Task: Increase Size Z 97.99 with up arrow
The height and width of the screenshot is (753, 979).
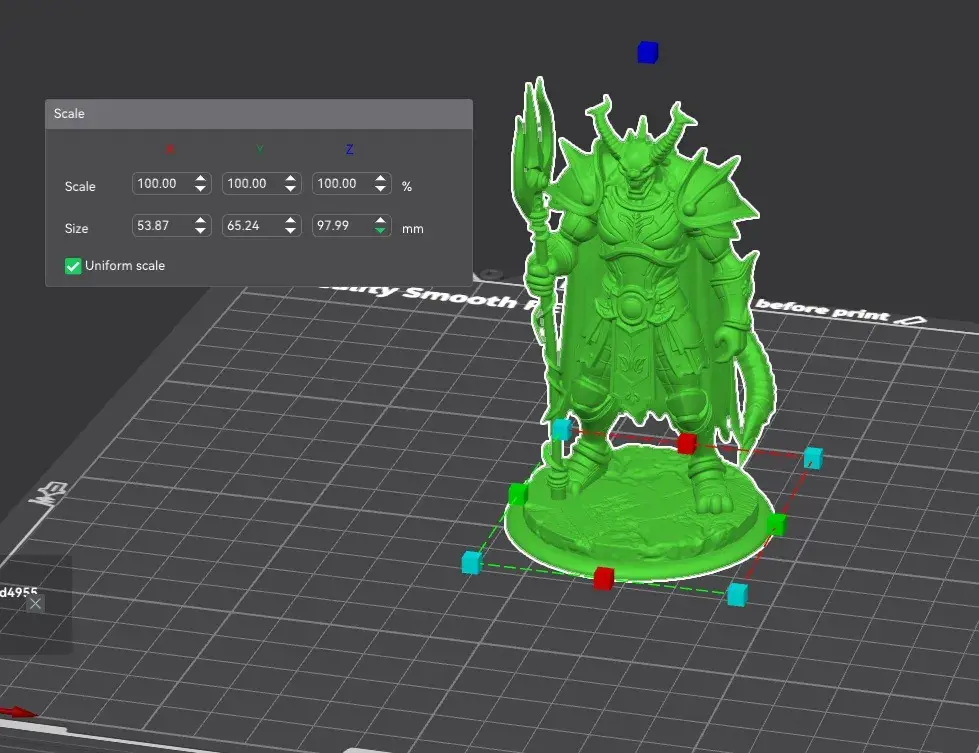Action: tap(380, 220)
